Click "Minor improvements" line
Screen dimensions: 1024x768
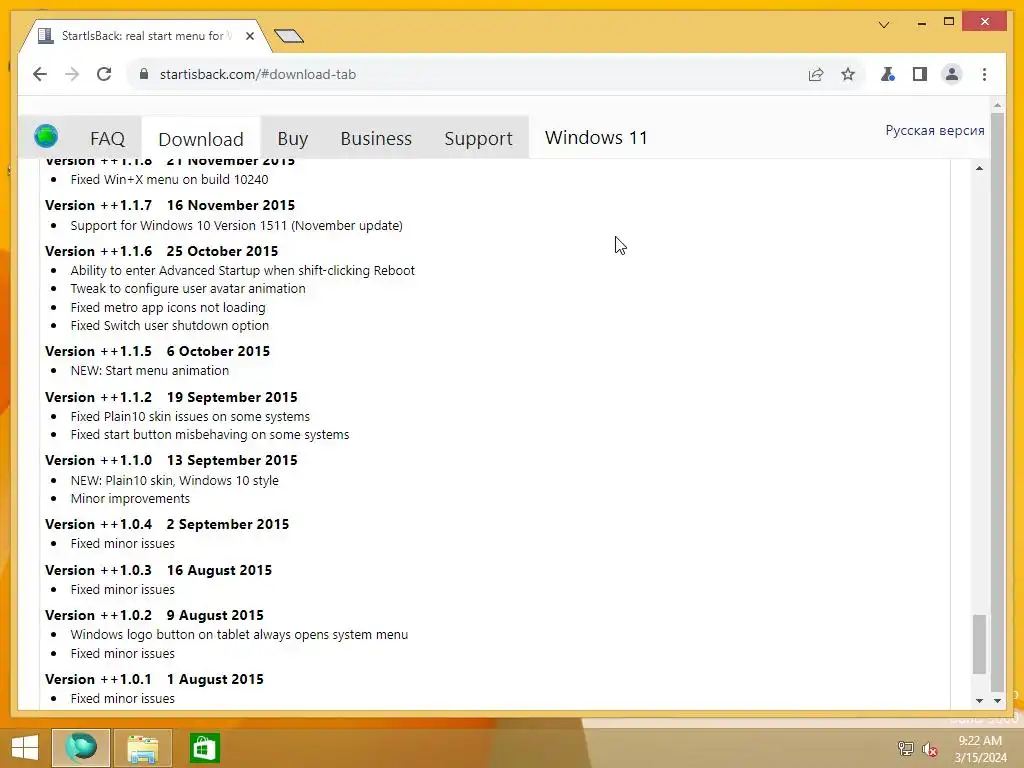(130, 498)
